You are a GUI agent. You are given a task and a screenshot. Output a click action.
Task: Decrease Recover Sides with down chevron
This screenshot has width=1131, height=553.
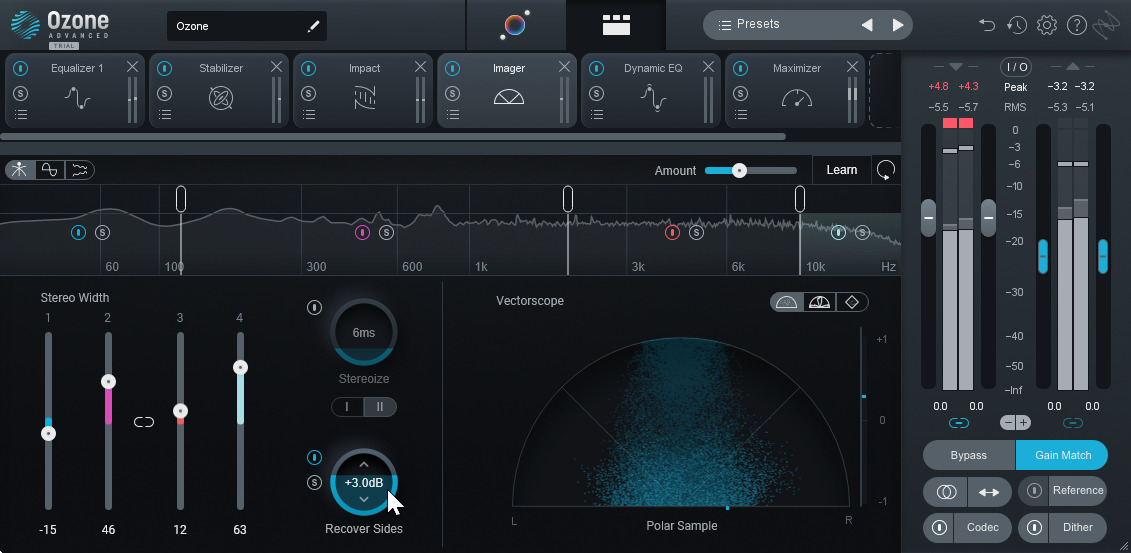(x=364, y=499)
